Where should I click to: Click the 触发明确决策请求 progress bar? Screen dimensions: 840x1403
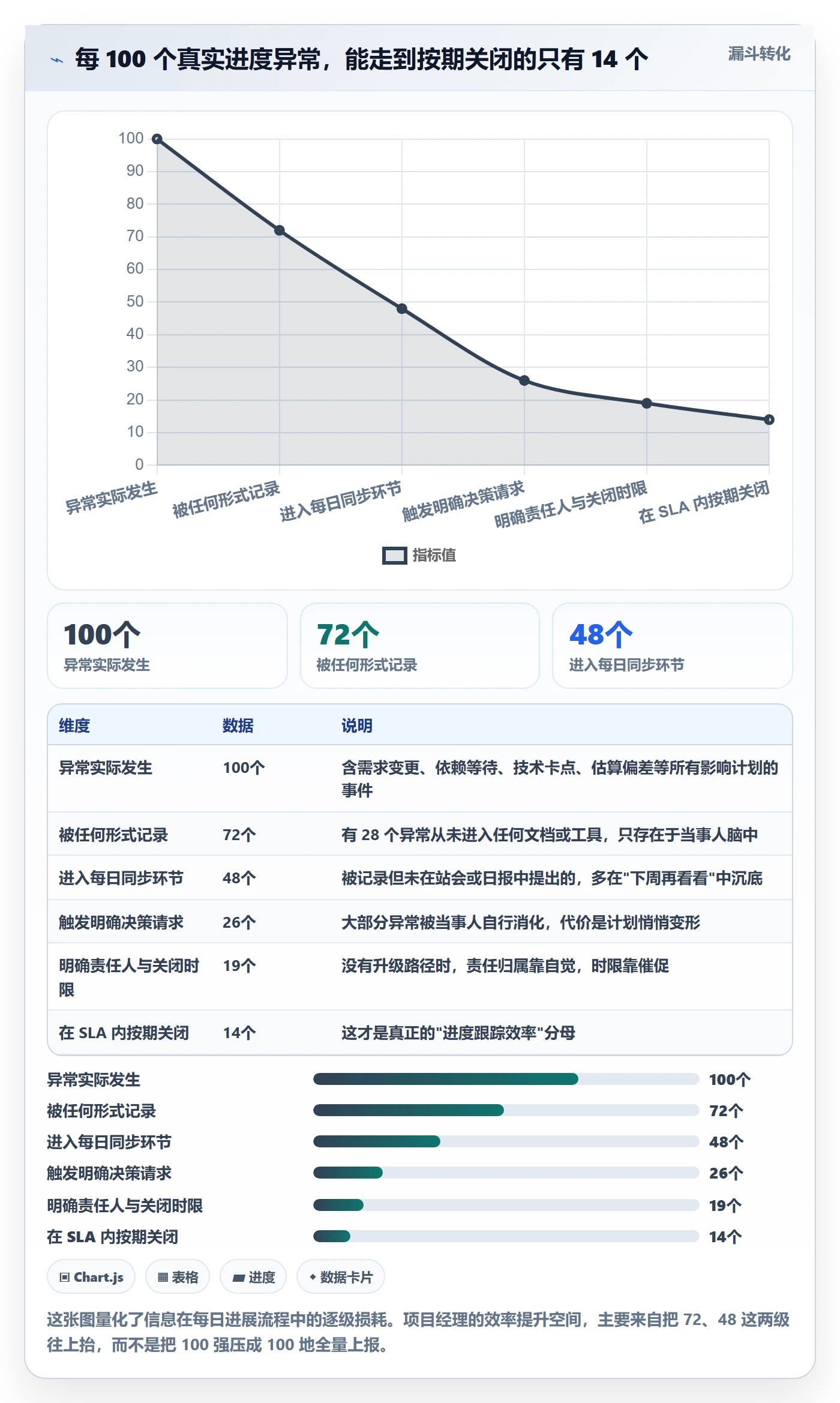[x=506, y=1173]
